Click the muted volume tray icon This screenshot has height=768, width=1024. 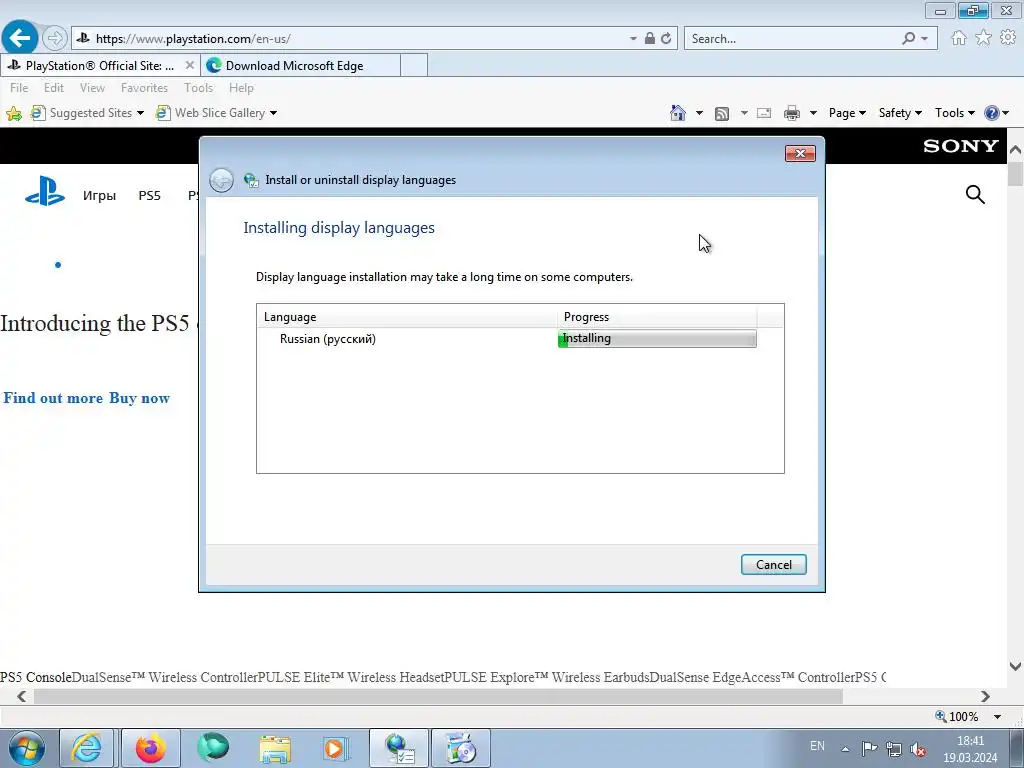(918, 749)
